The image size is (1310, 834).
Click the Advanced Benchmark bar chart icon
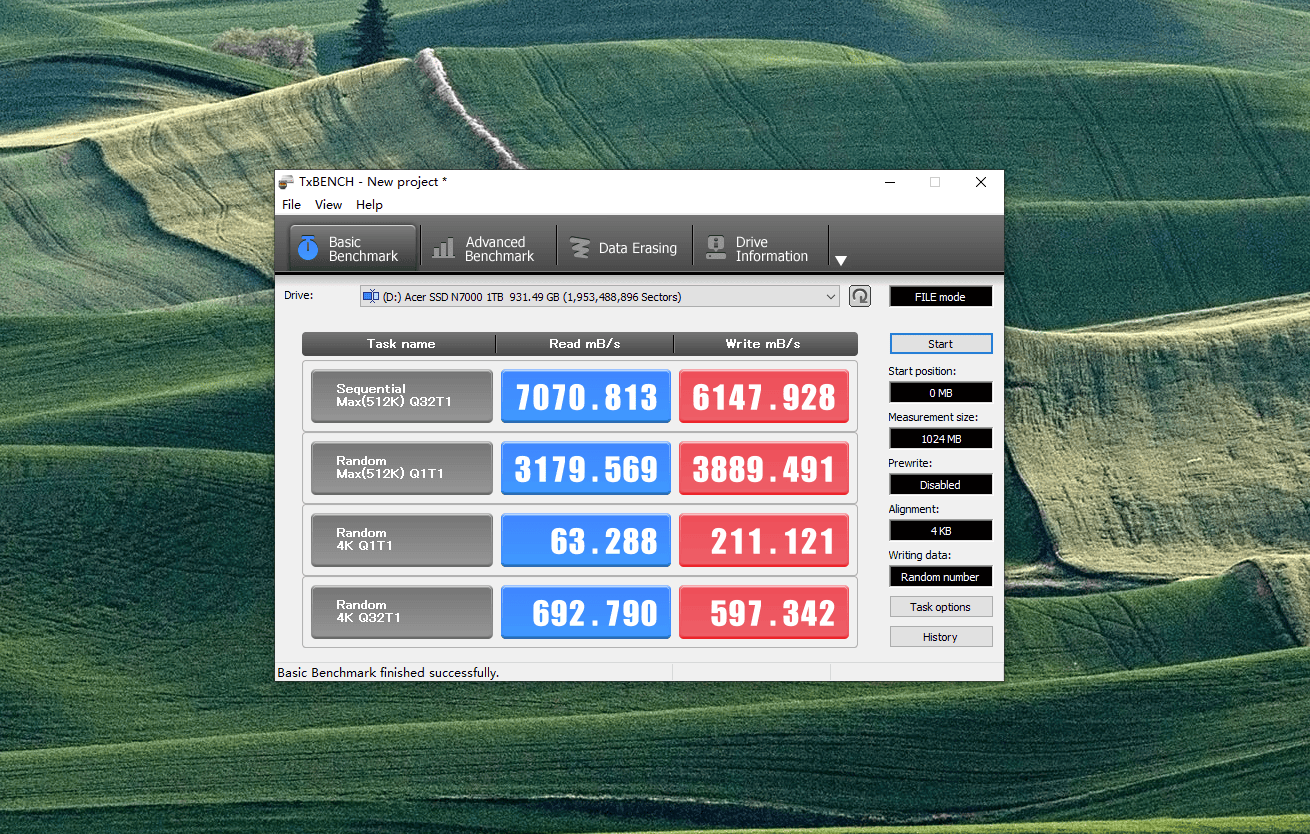pos(443,248)
